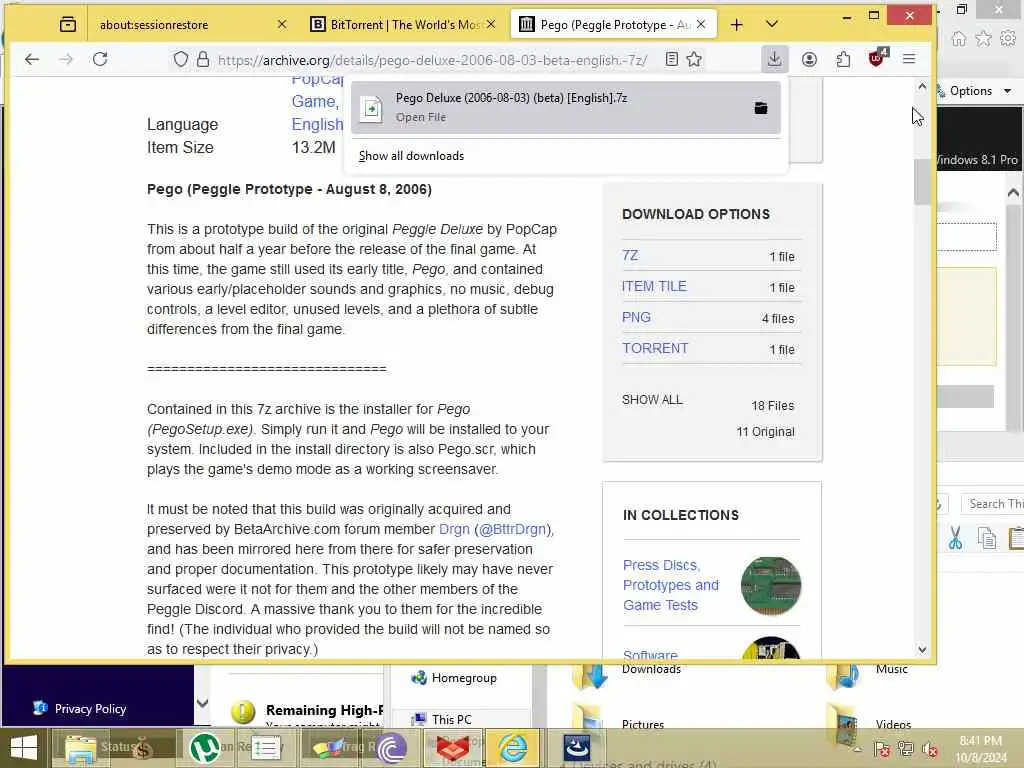Click home icon in background window

click(x=958, y=39)
